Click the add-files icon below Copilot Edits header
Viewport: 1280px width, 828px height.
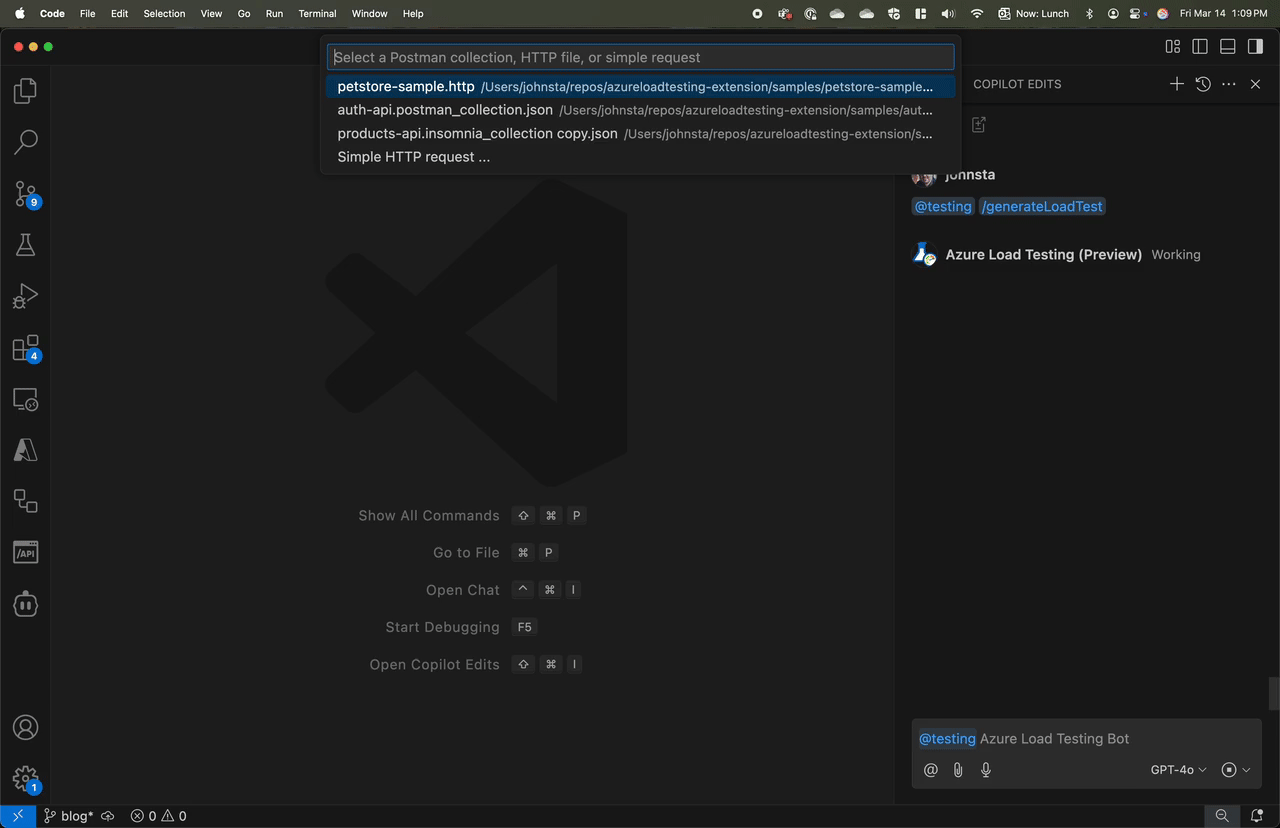pyautogui.click(x=979, y=124)
